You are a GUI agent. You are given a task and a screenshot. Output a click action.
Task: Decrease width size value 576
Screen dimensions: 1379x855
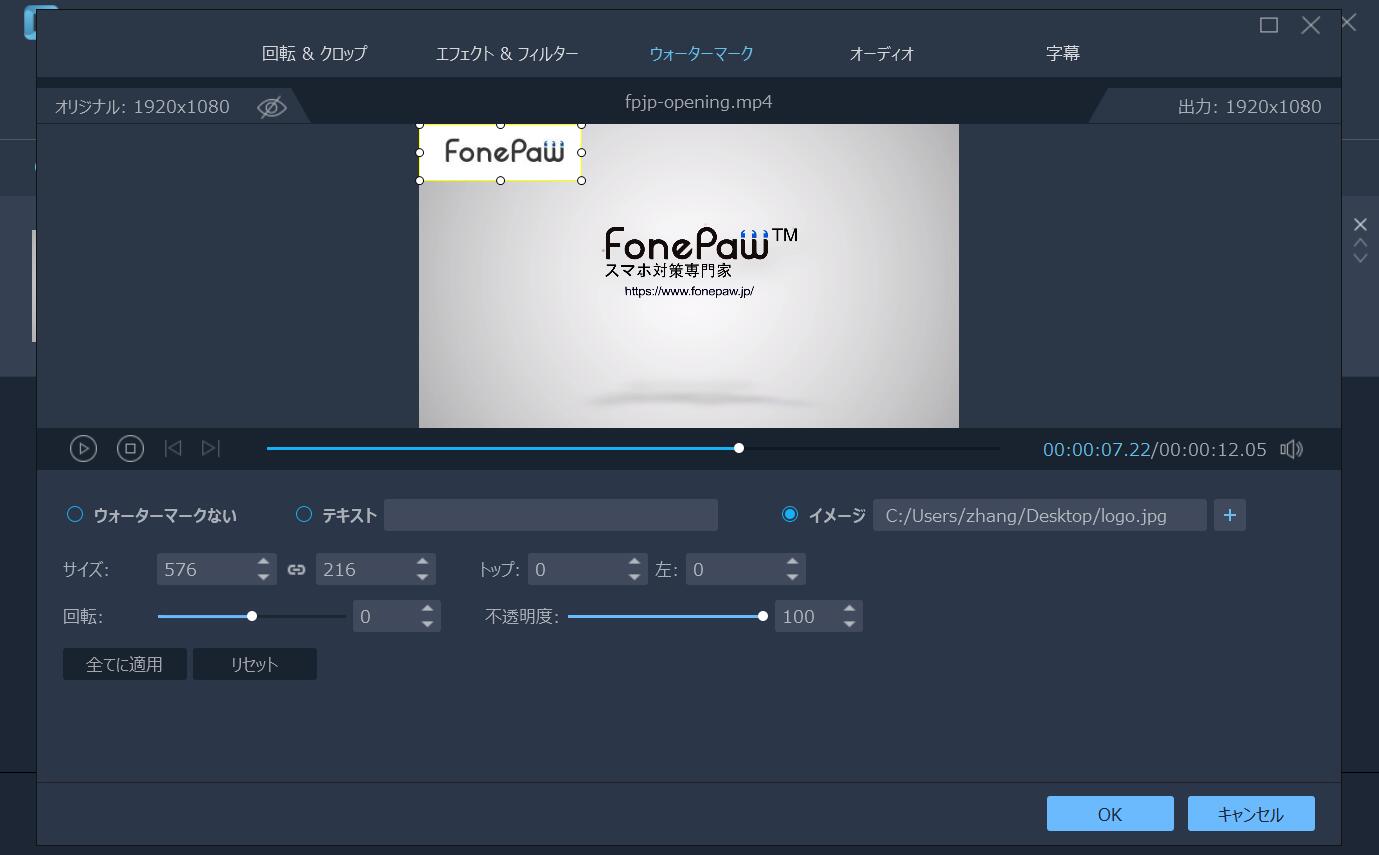point(263,577)
